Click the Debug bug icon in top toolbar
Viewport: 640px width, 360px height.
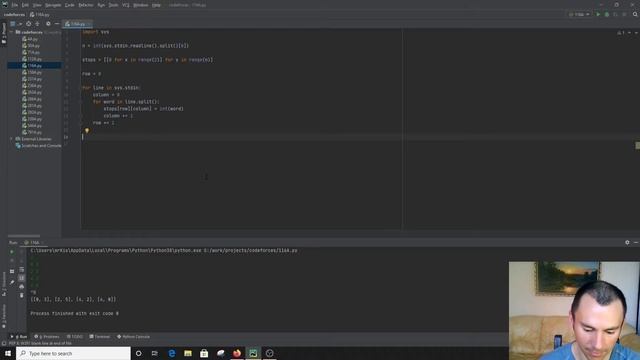pyautogui.click(x=607, y=15)
